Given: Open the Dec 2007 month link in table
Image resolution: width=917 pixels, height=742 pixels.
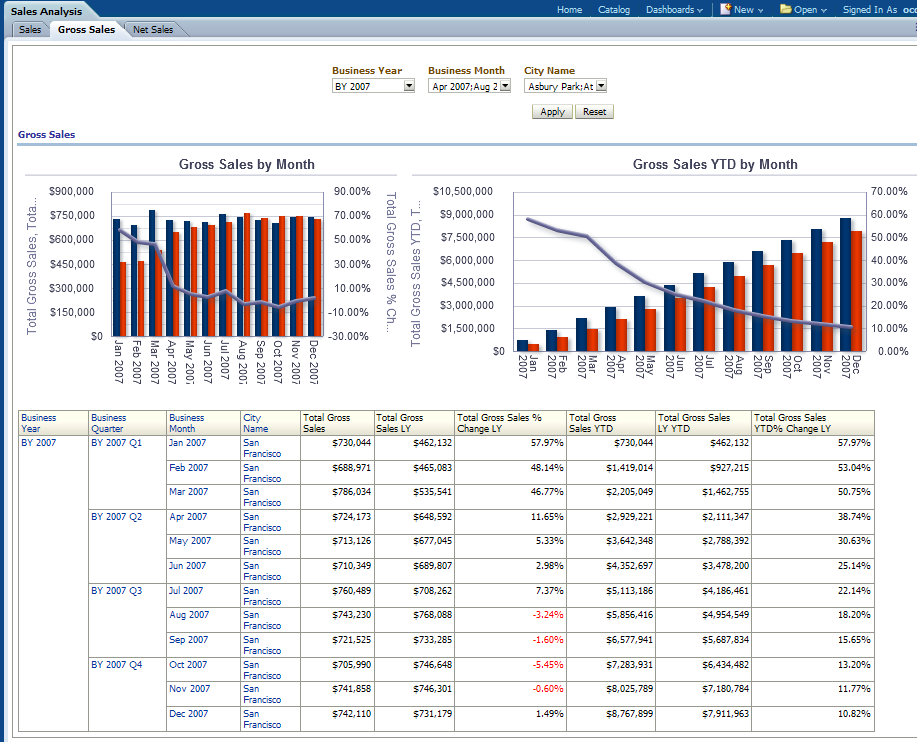Looking at the screenshot, I should pyautogui.click(x=188, y=714).
